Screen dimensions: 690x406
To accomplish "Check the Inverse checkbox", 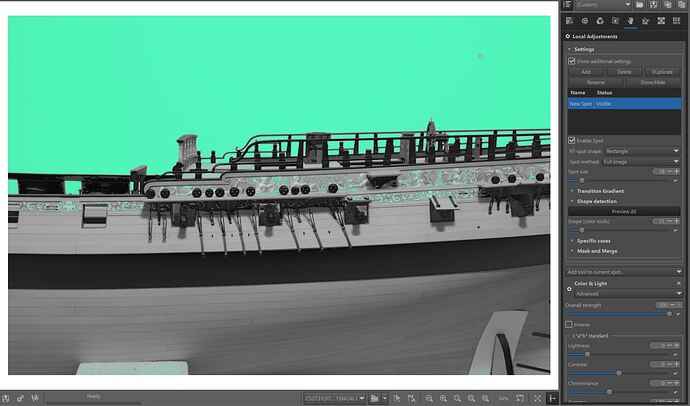I will [569, 325].
